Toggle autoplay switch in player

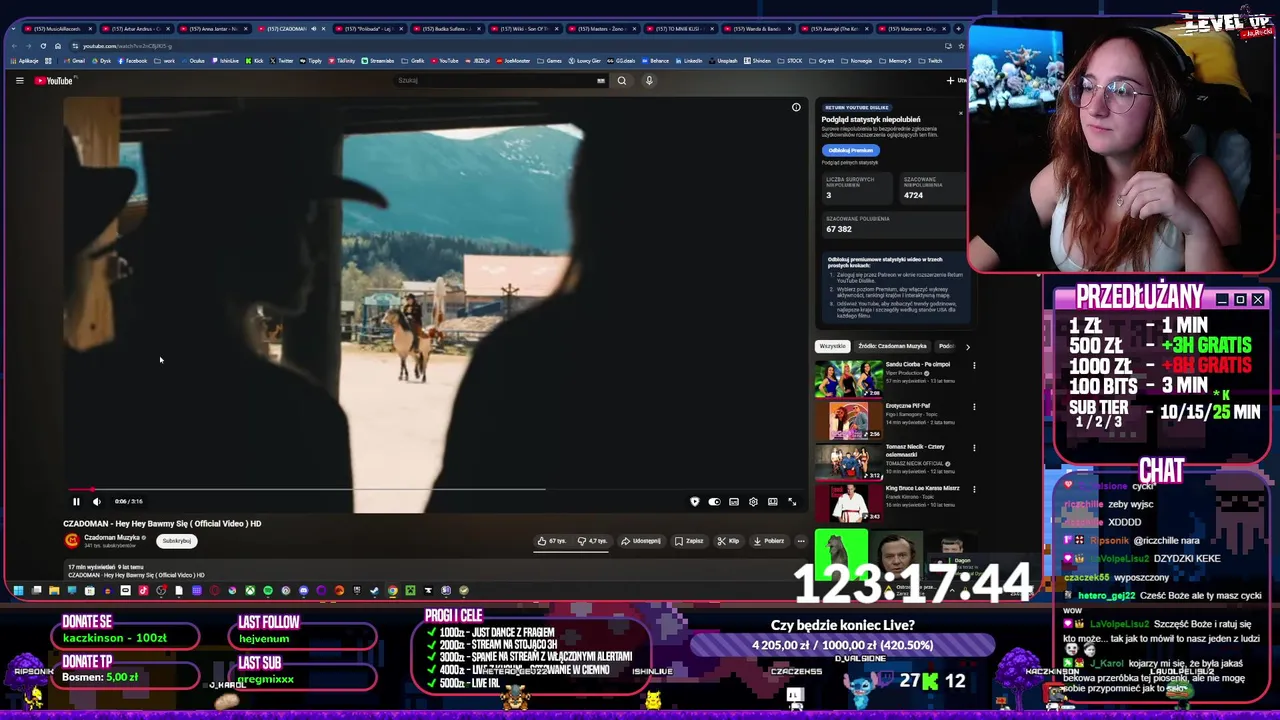[x=714, y=501]
